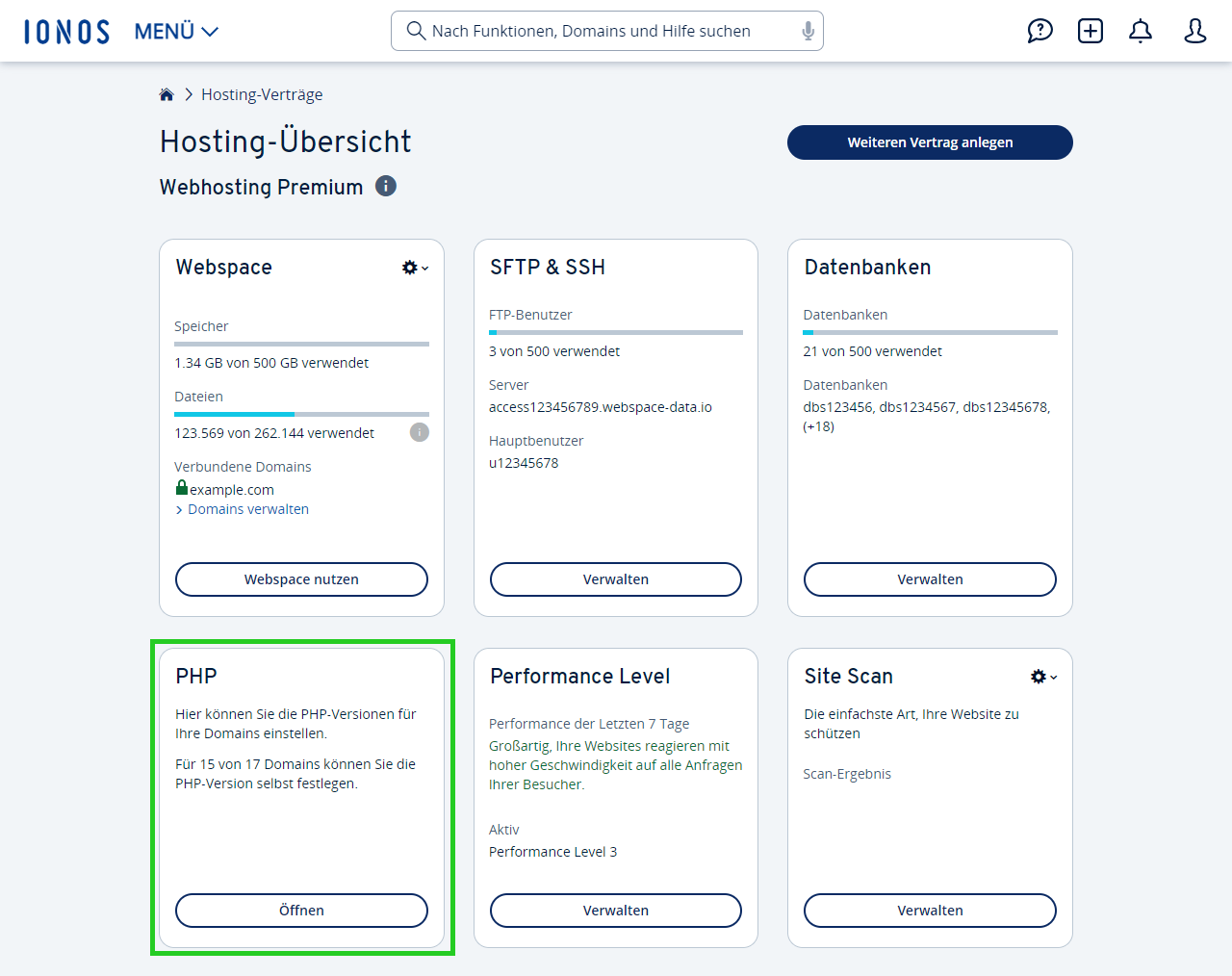Select the example.com domain text

click(232, 490)
